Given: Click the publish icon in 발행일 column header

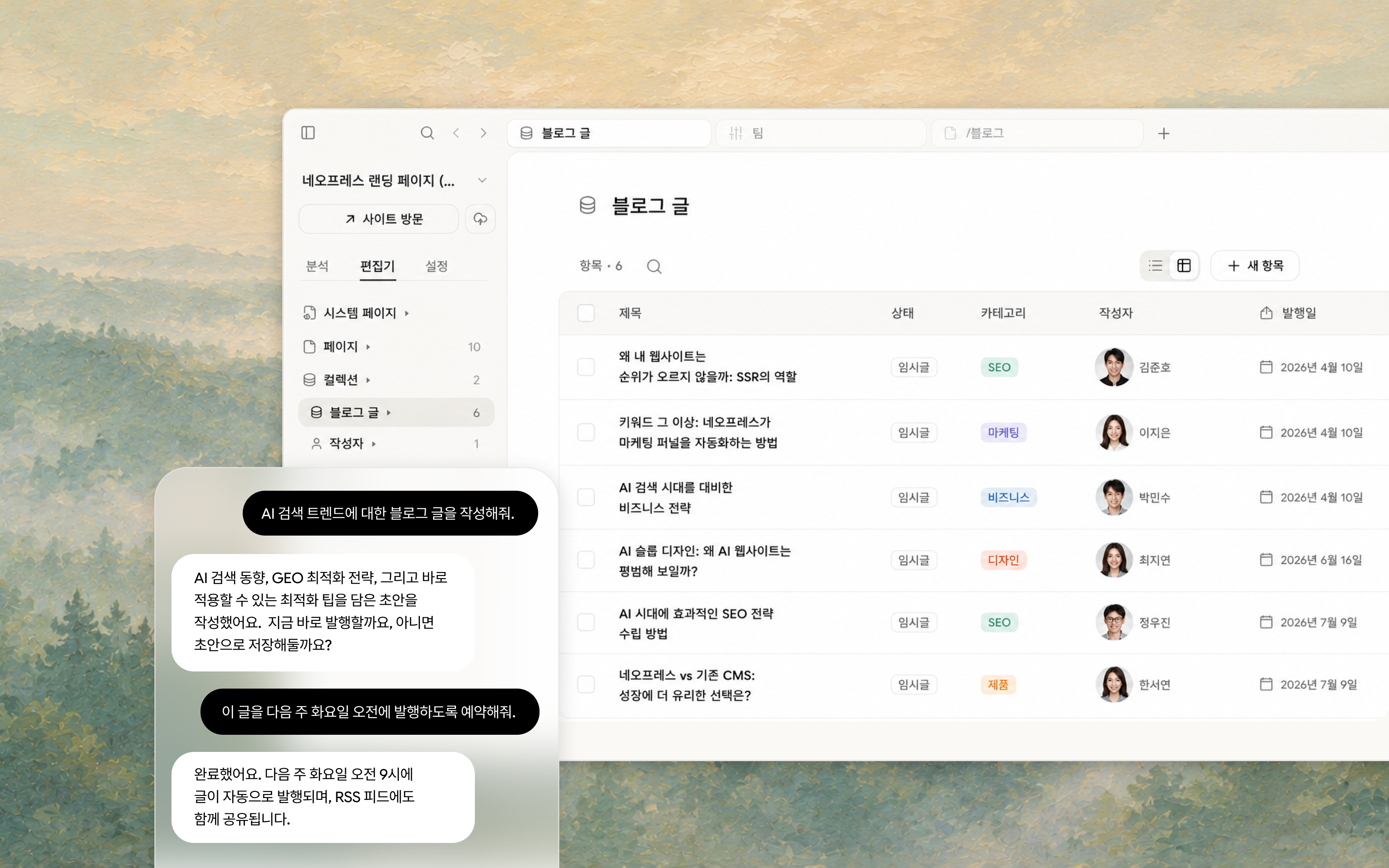Looking at the screenshot, I should pyautogui.click(x=1265, y=313).
